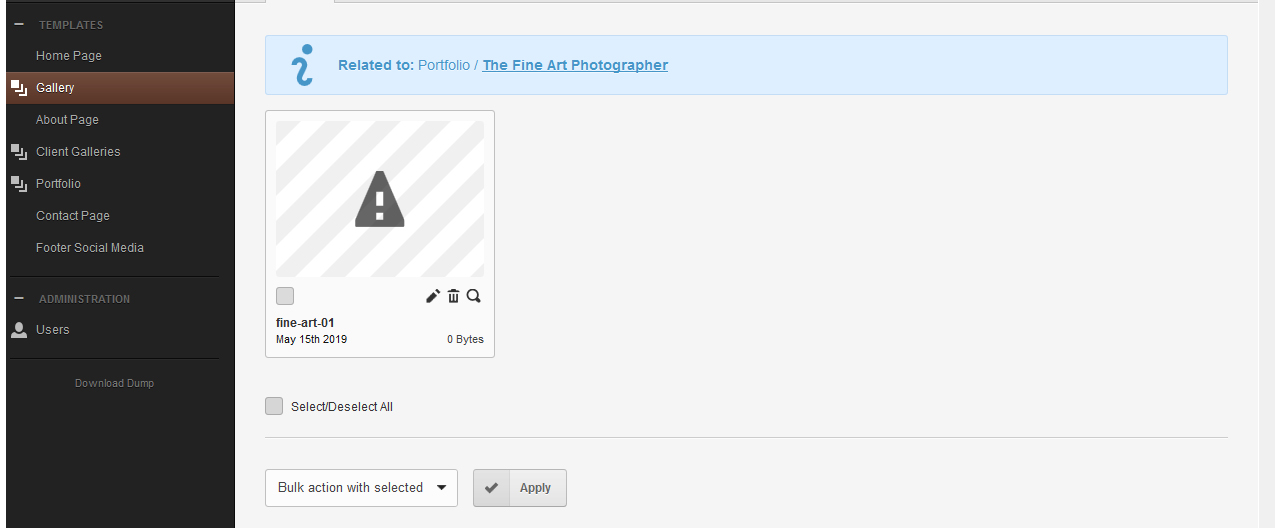
Task: Go to About Page template
Action: 67,120
